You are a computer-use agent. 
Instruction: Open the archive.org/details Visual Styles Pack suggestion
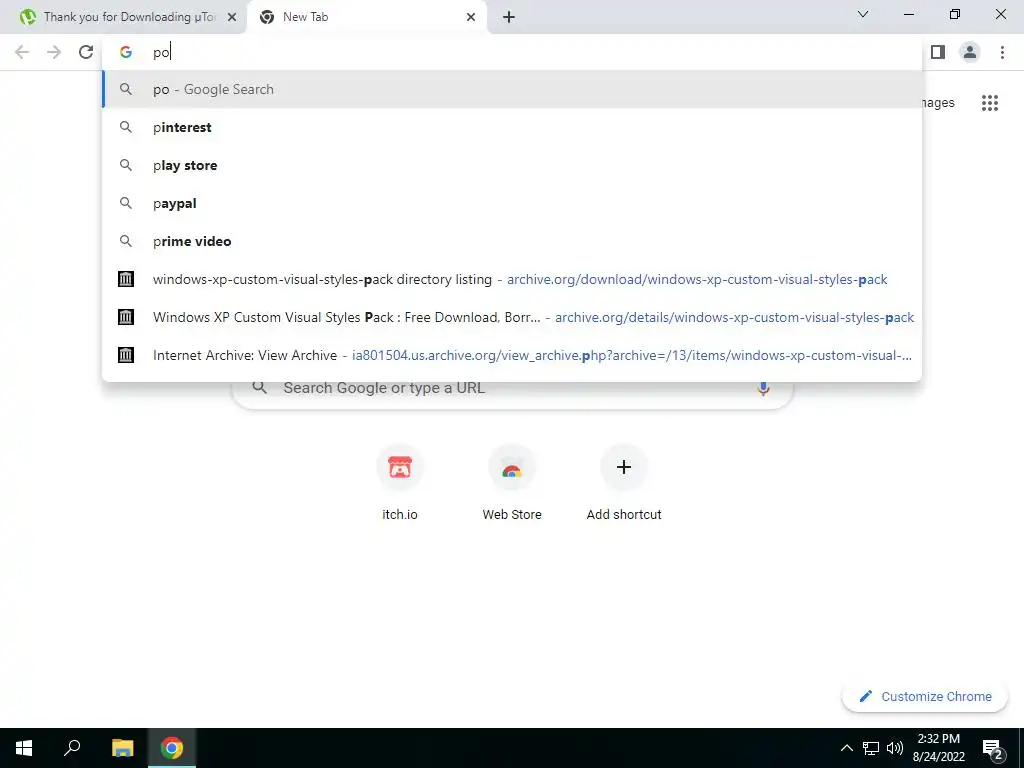[513, 317]
